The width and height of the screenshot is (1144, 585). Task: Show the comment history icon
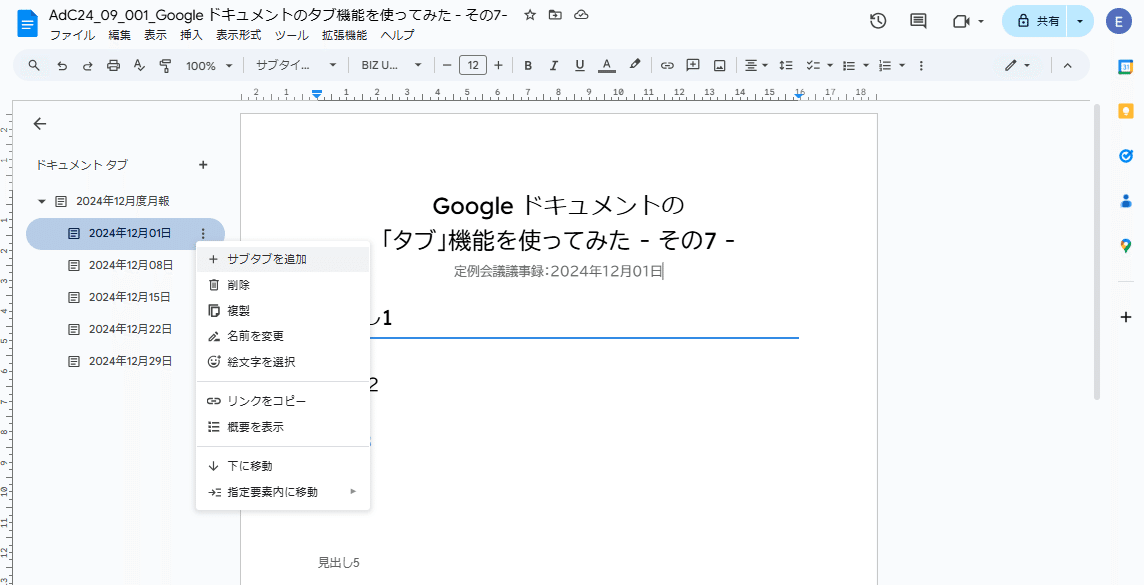click(919, 21)
